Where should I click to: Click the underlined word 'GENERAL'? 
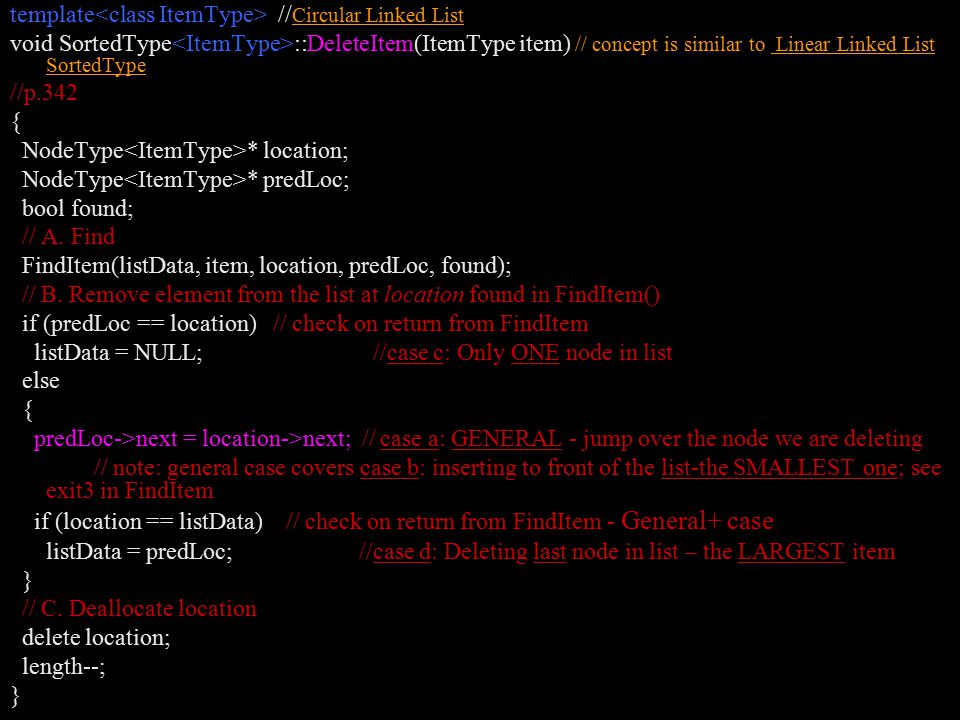click(x=506, y=438)
